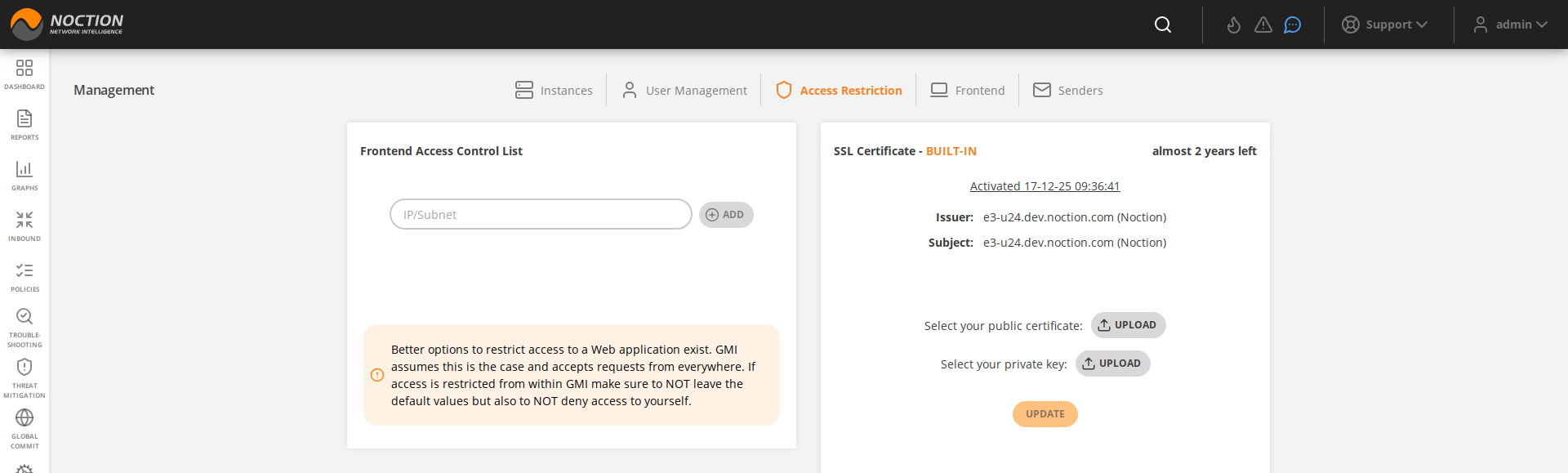Click the search magnifier icon

[1163, 25]
